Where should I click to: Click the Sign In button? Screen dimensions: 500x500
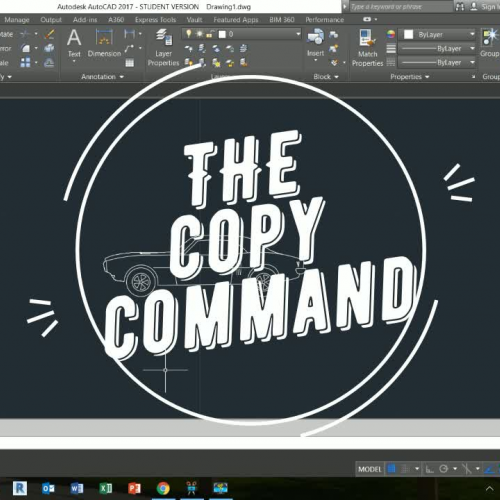point(486,7)
